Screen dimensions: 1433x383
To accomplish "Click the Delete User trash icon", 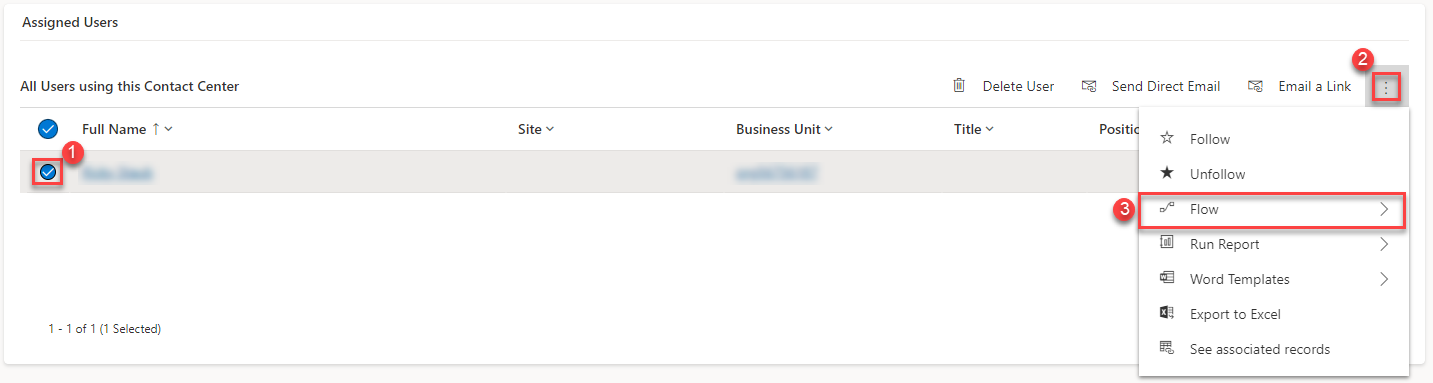I will pos(958,86).
